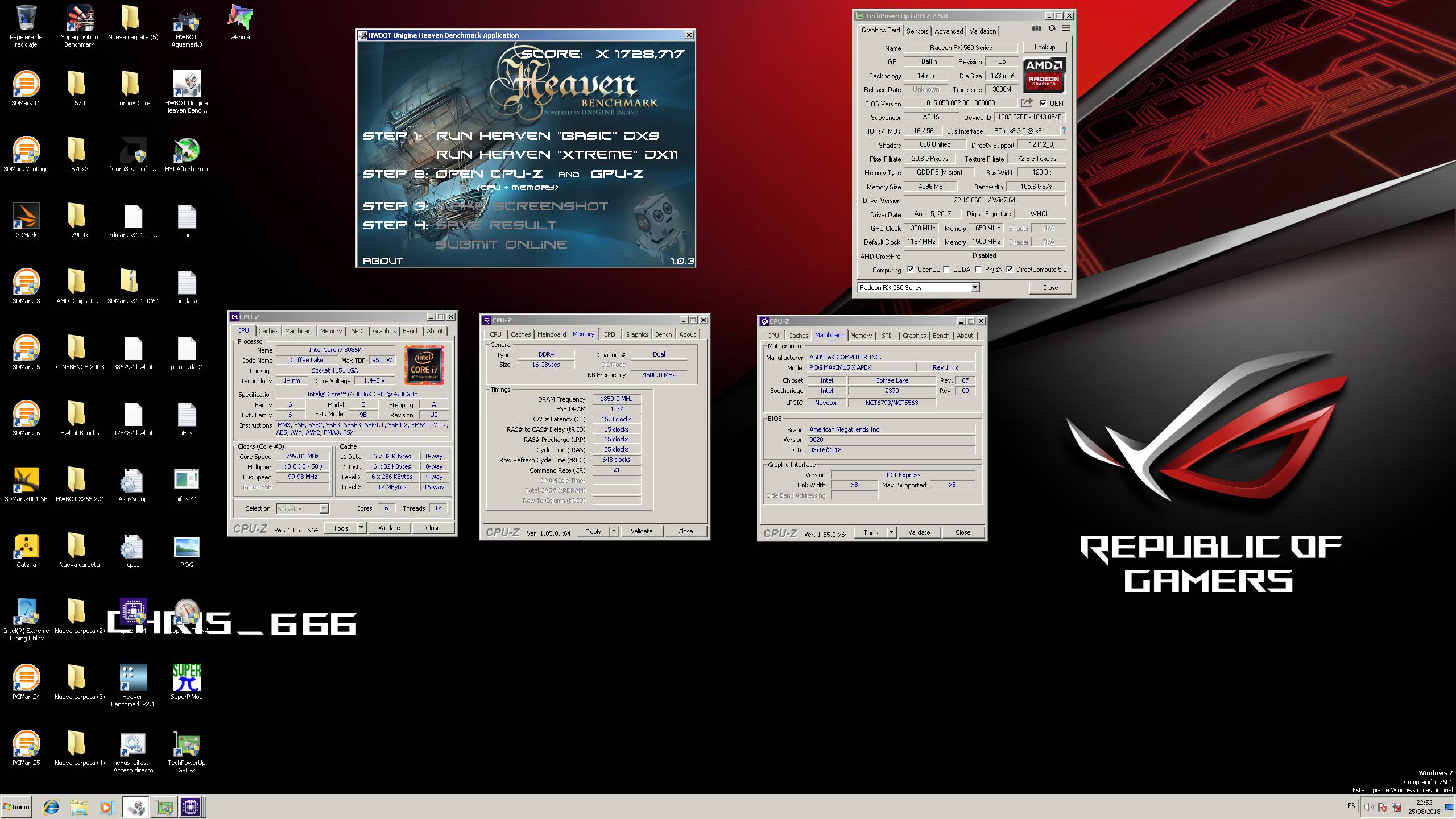Open the Validation tab in GPU-Z

[983, 31]
